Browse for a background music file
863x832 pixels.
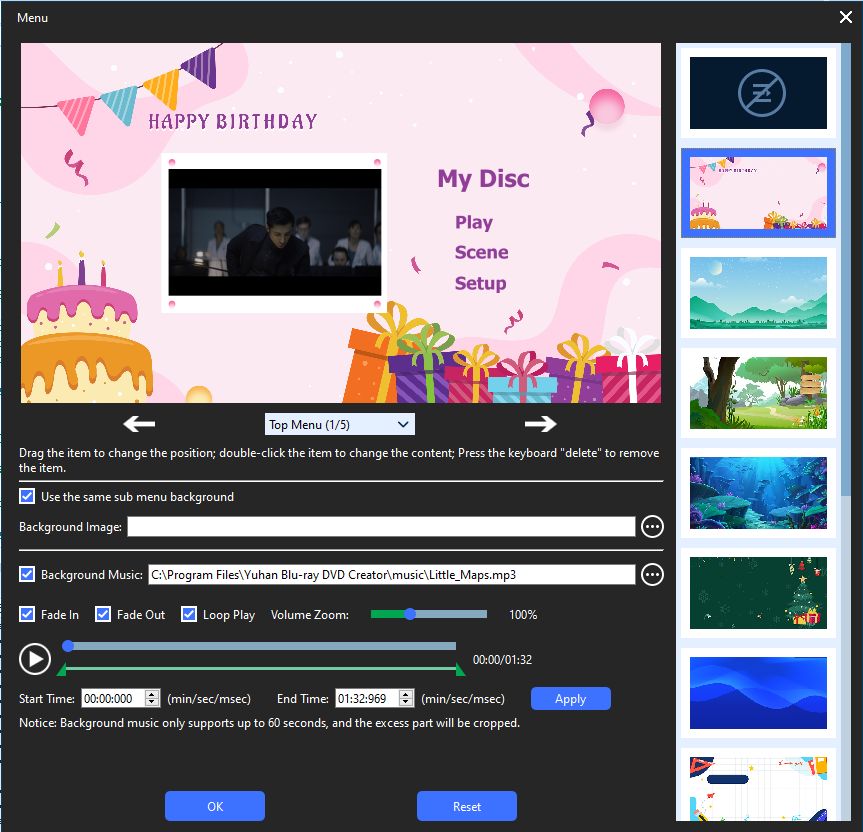coord(652,575)
